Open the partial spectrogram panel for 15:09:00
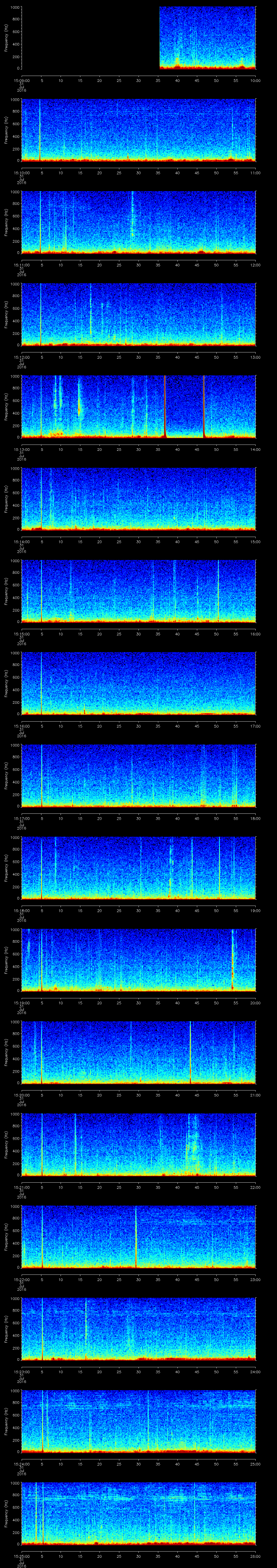277x1568 pixels. pos(207,38)
